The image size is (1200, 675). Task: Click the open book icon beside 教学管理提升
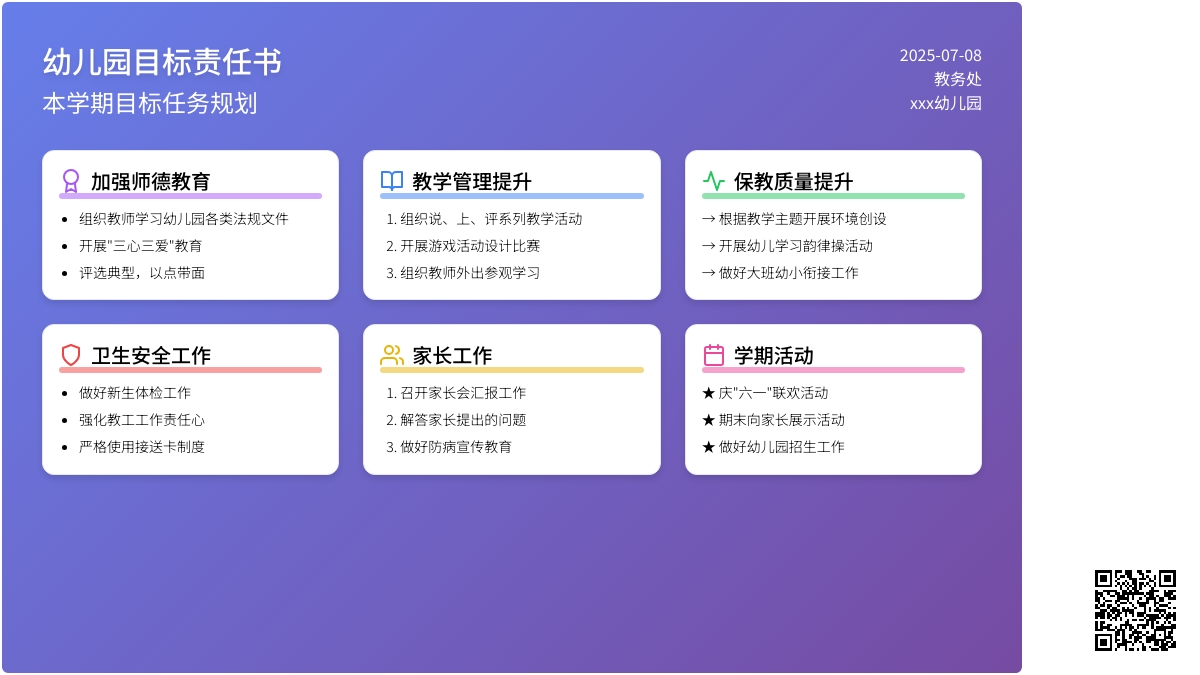392,181
